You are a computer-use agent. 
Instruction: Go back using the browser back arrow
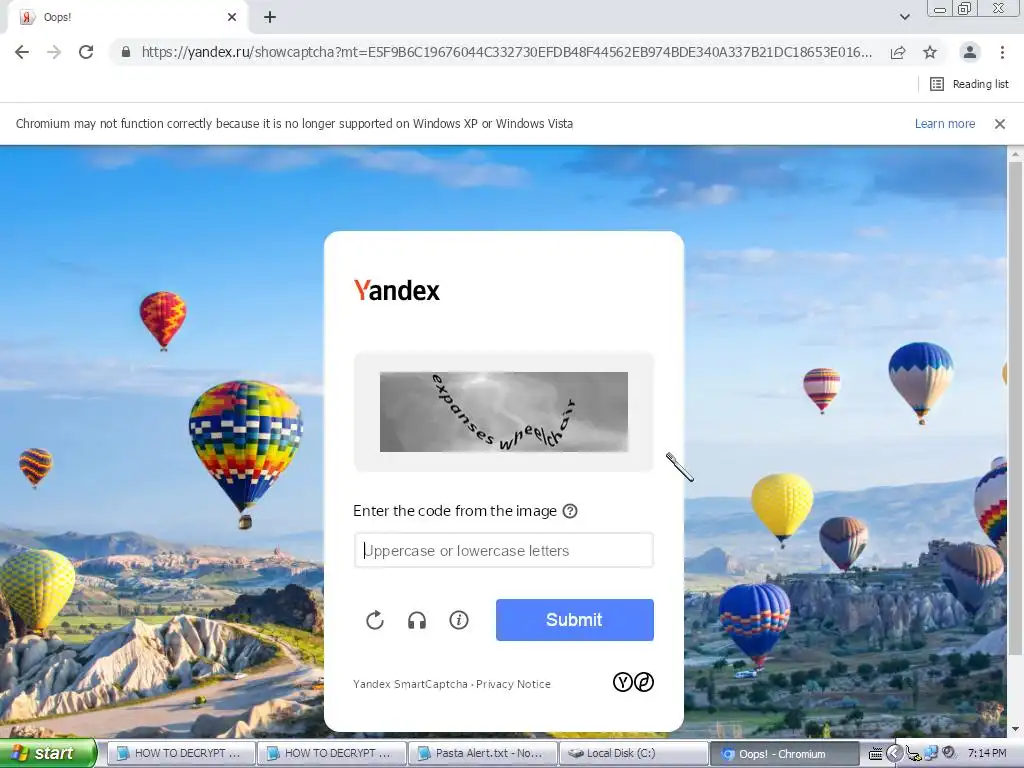click(x=22, y=52)
